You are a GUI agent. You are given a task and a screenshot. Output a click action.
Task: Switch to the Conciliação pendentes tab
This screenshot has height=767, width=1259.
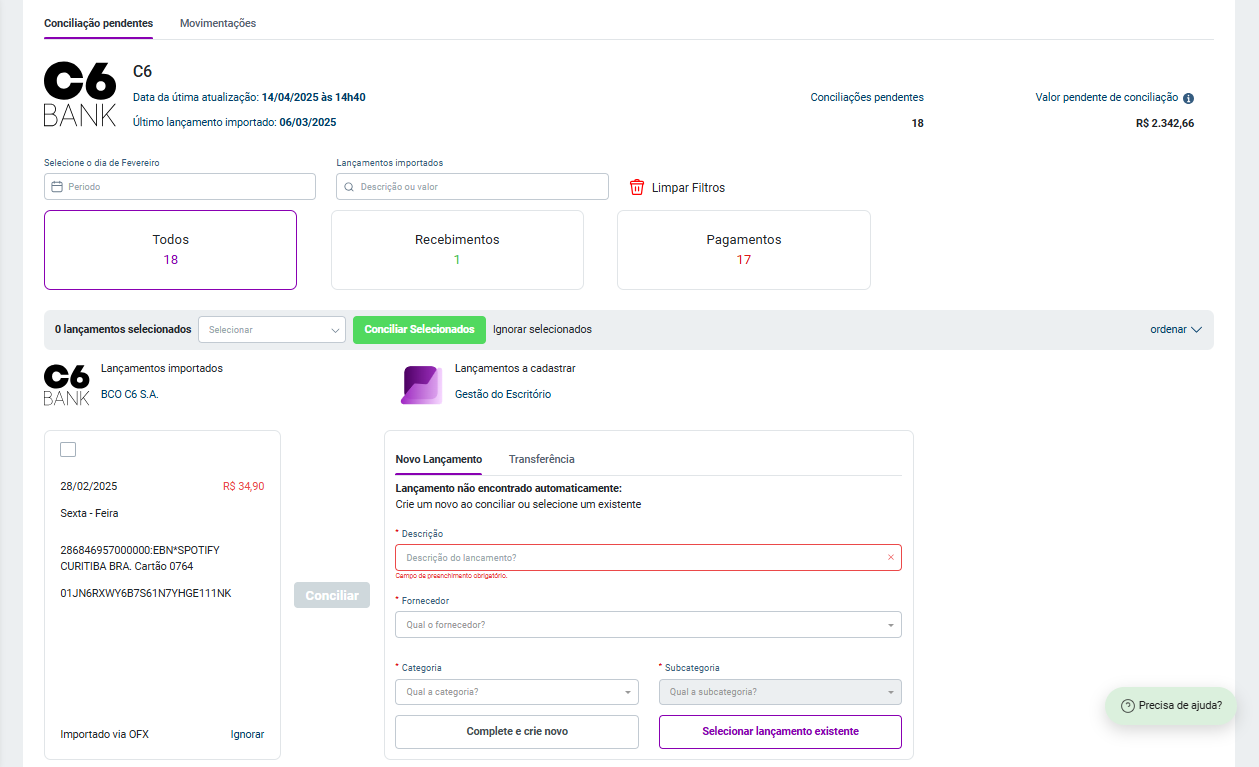[99, 23]
